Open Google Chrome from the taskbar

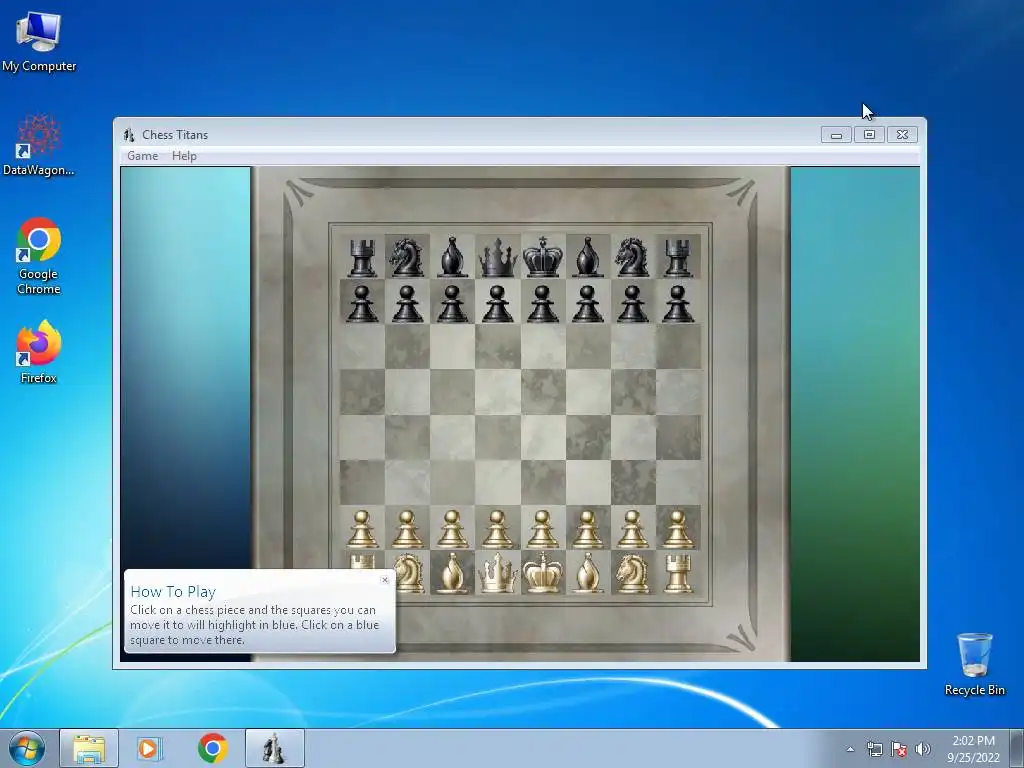tap(212, 748)
